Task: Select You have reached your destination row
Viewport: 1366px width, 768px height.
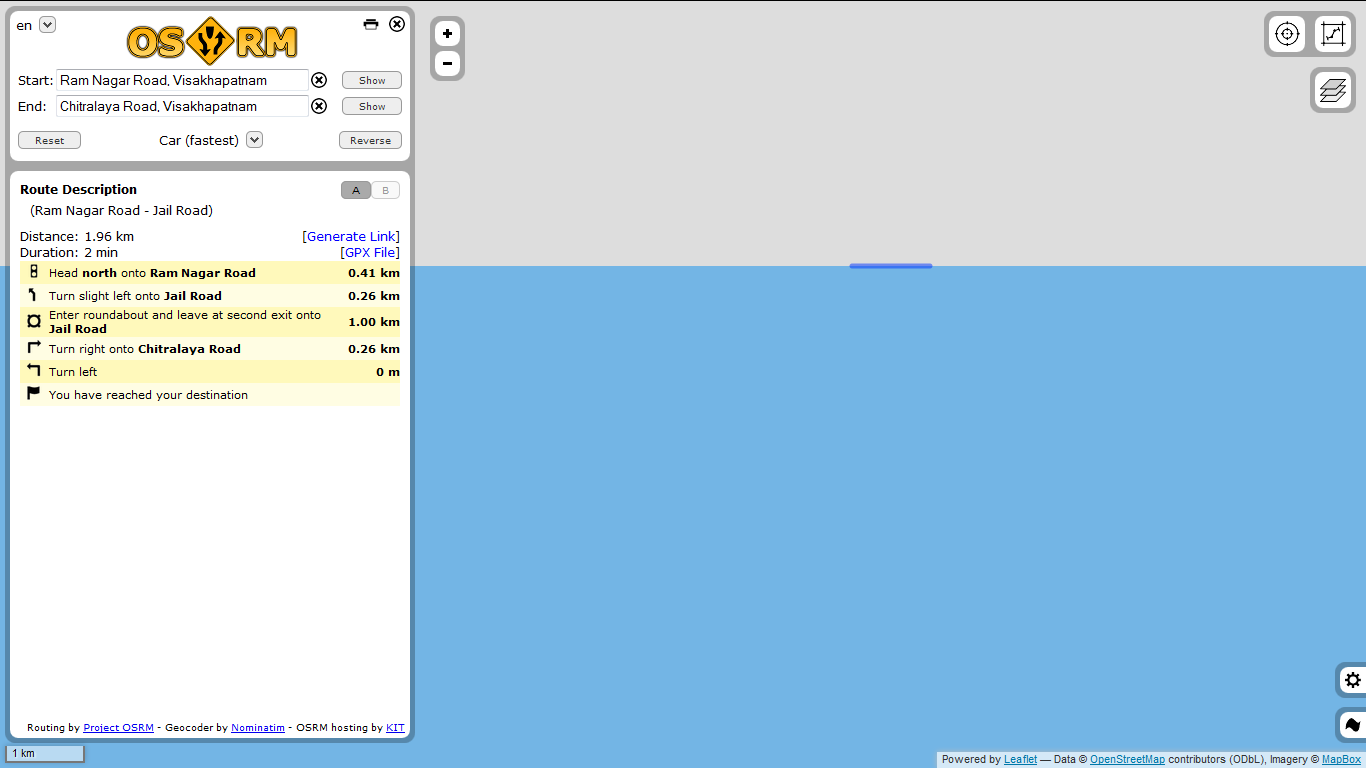Action: pos(210,394)
